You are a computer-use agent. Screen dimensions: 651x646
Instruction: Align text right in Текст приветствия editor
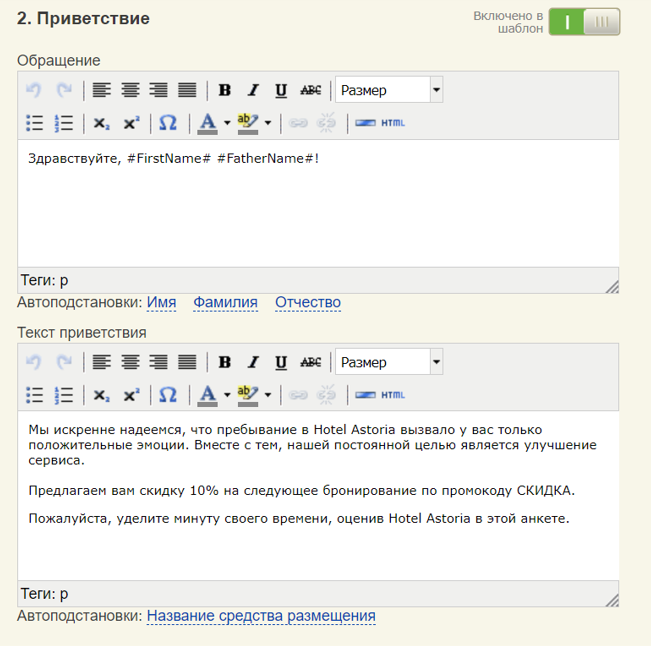click(x=158, y=362)
